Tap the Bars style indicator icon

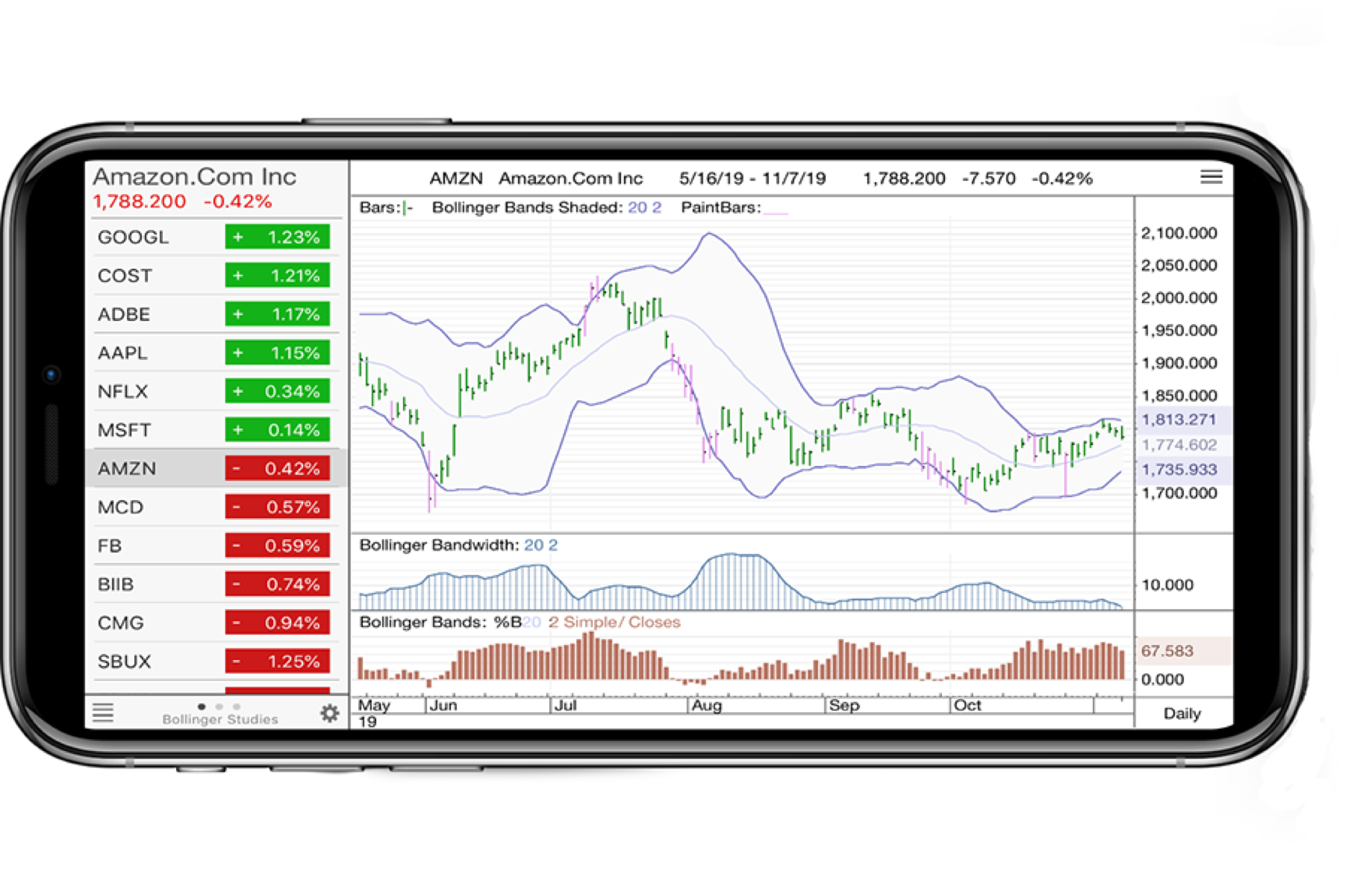point(407,208)
